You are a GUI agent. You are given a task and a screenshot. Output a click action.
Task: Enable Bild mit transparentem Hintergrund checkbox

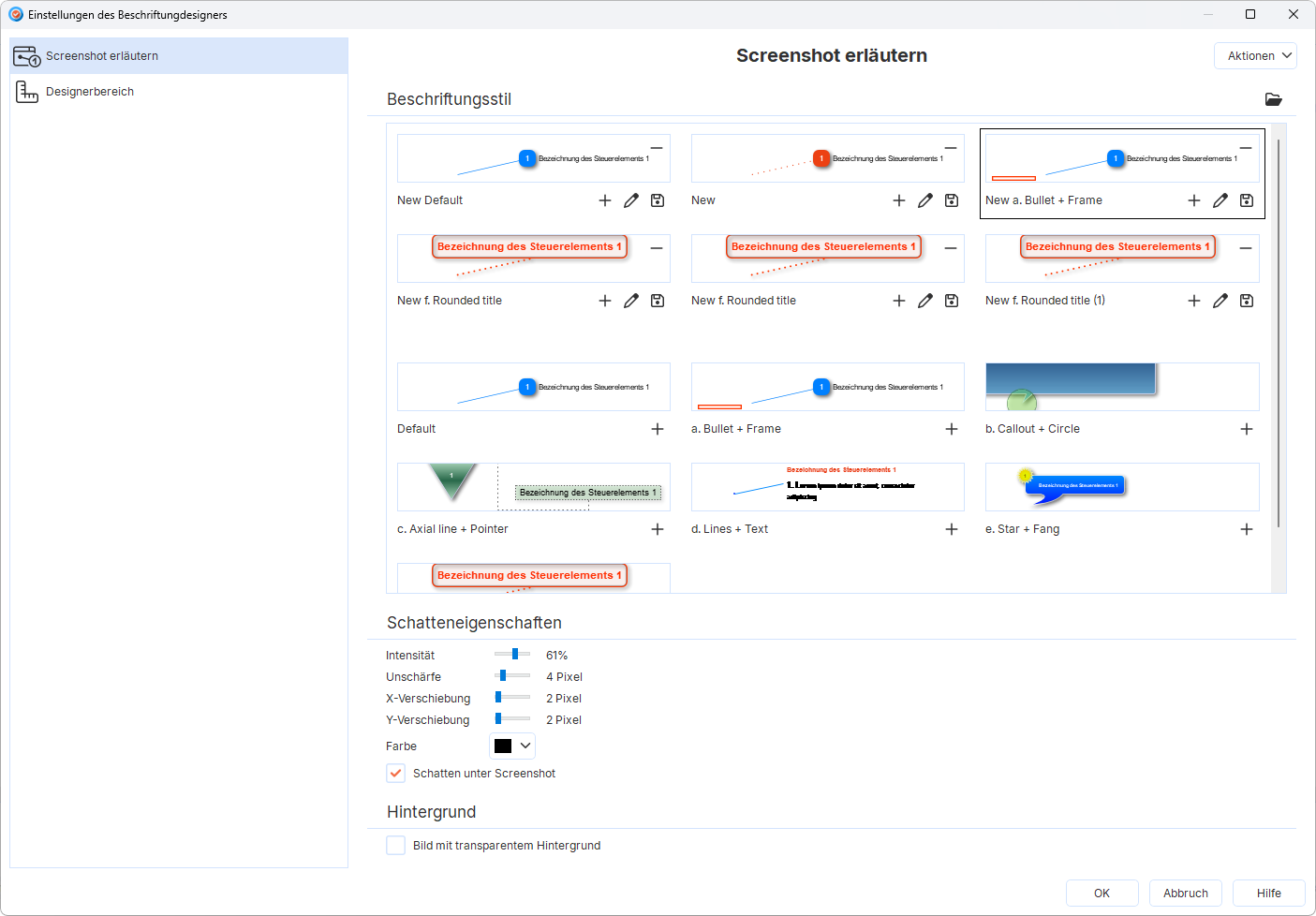(x=396, y=846)
